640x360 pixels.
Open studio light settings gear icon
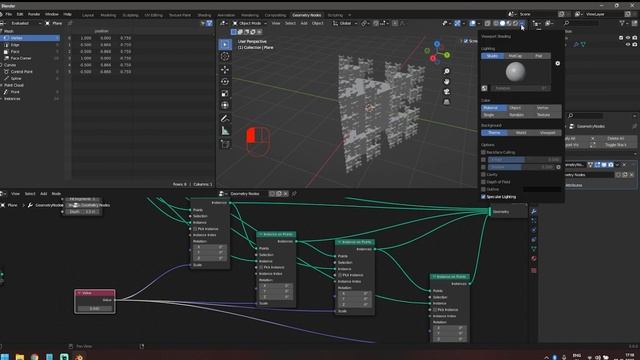tap(558, 63)
